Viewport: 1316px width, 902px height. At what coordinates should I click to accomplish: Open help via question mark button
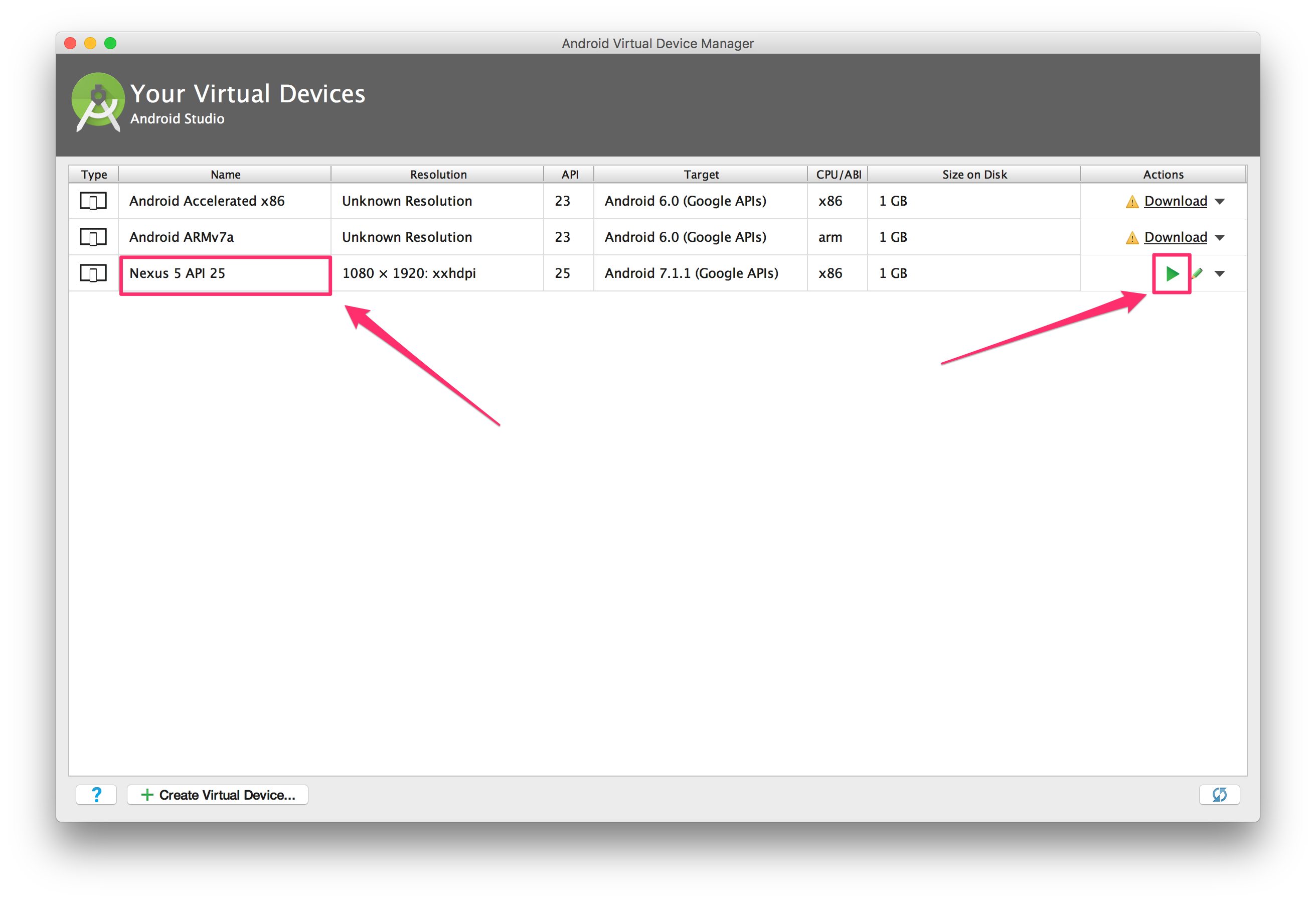96,794
